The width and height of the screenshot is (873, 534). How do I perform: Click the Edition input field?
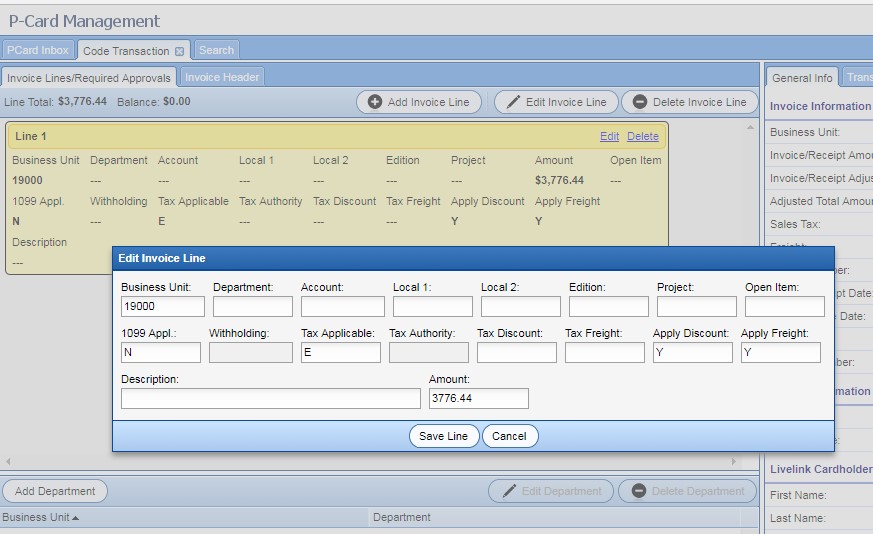click(x=609, y=306)
